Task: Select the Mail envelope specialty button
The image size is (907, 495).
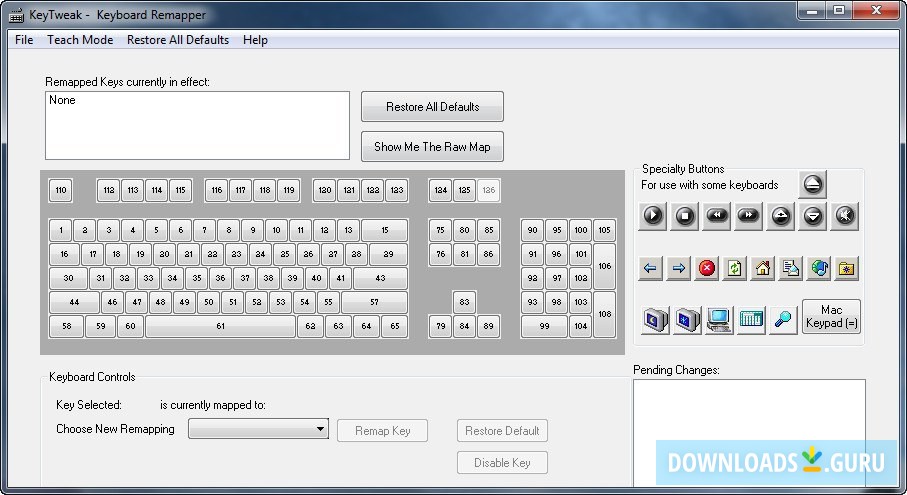Action: [x=791, y=268]
